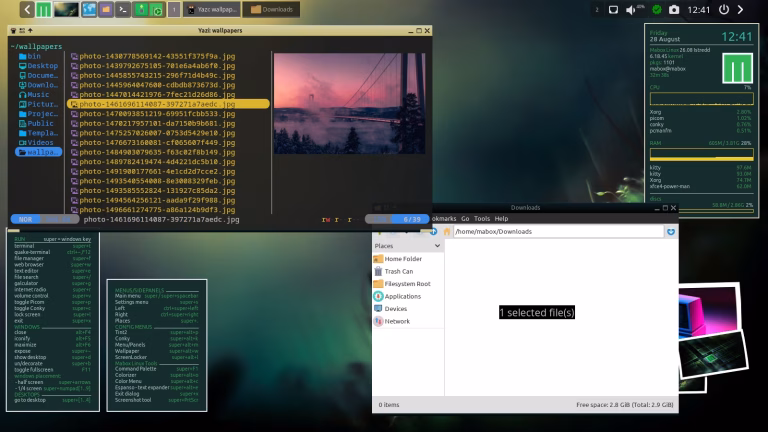Click the go-up arrow in Downloads toolbar
The height and width of the screenshot is (432, 768).
(433, 231)
